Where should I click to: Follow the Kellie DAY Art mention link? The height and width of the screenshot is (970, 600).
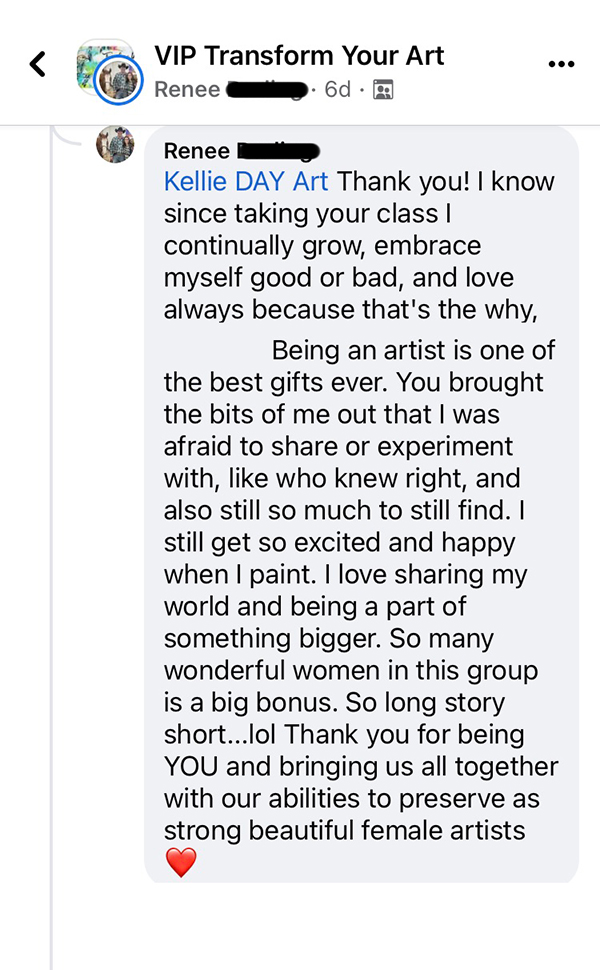tap(246, 181)
